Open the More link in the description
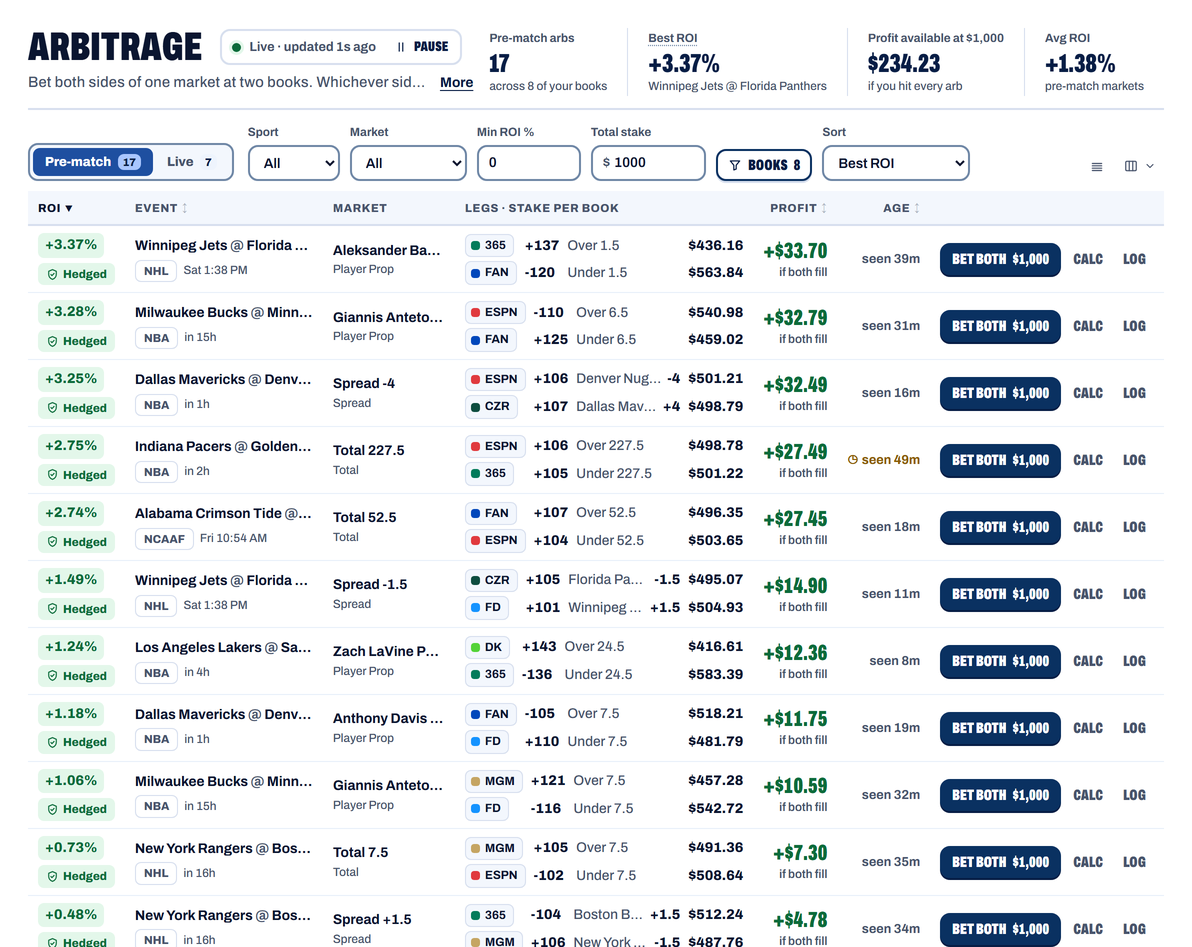Image resolution: width=1192 pixels, height=947 pixels. (456, 82)
